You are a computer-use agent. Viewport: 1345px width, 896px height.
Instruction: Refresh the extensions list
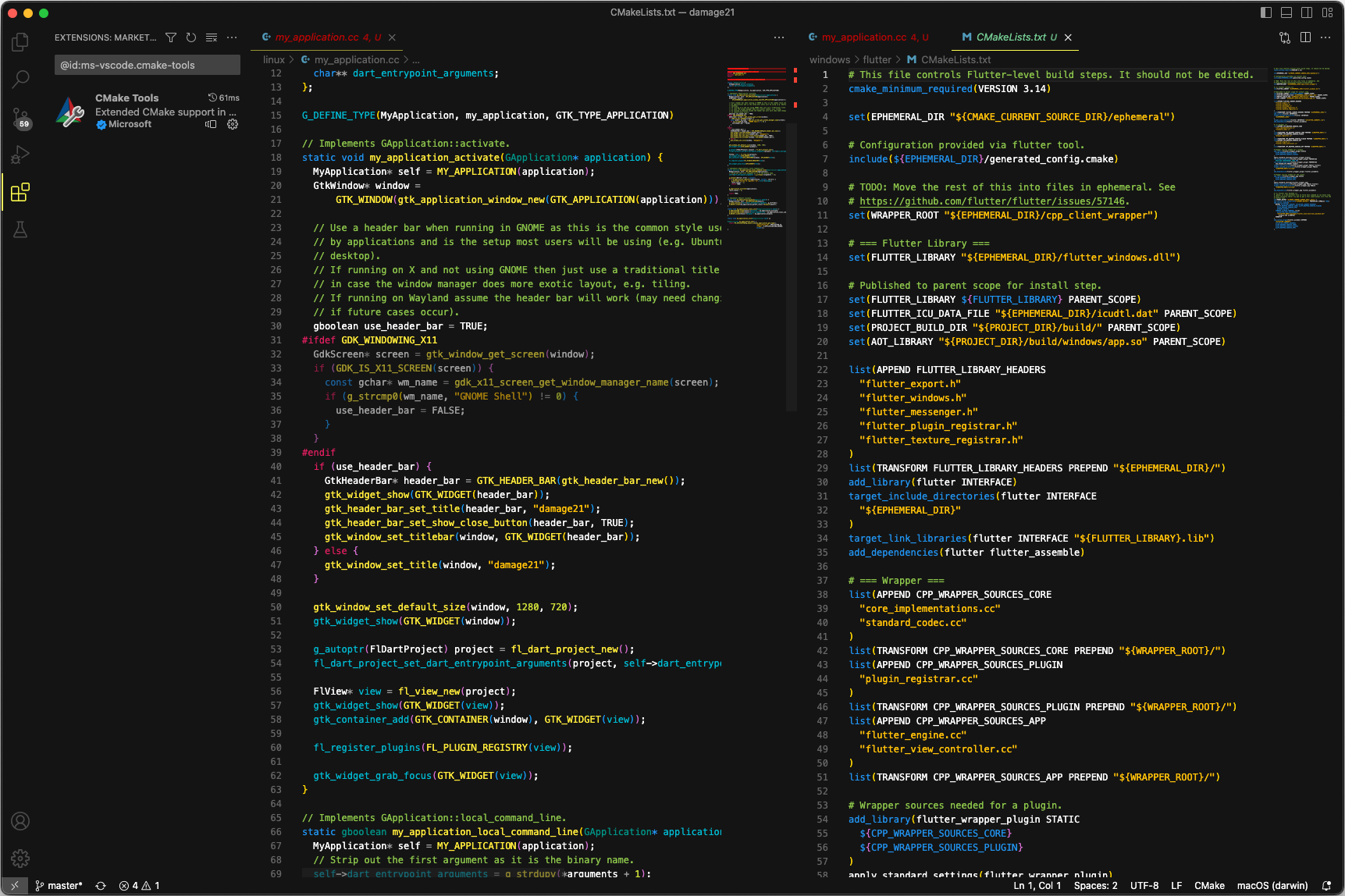191,37
